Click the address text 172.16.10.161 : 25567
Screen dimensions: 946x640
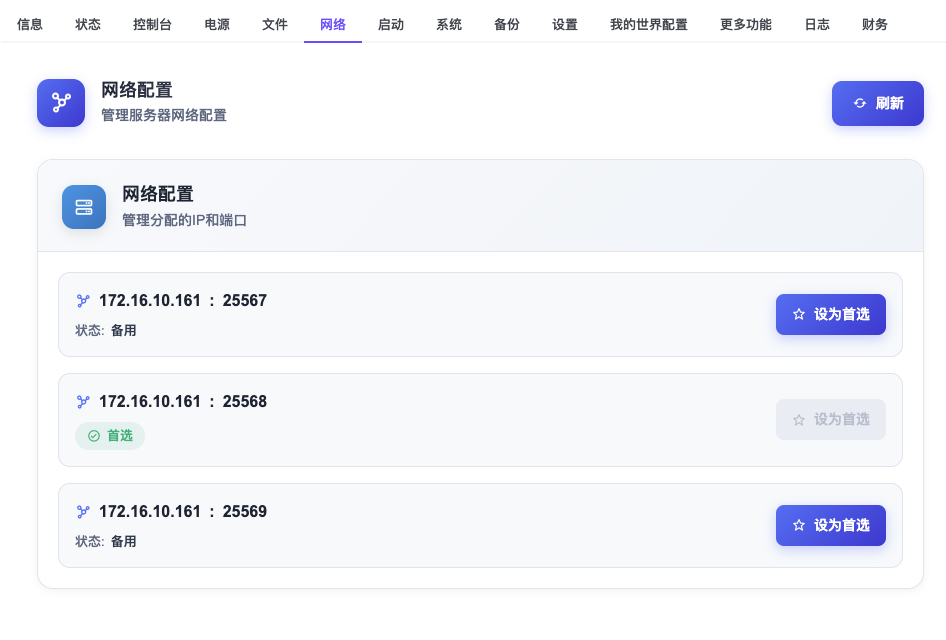click(183, 300)
